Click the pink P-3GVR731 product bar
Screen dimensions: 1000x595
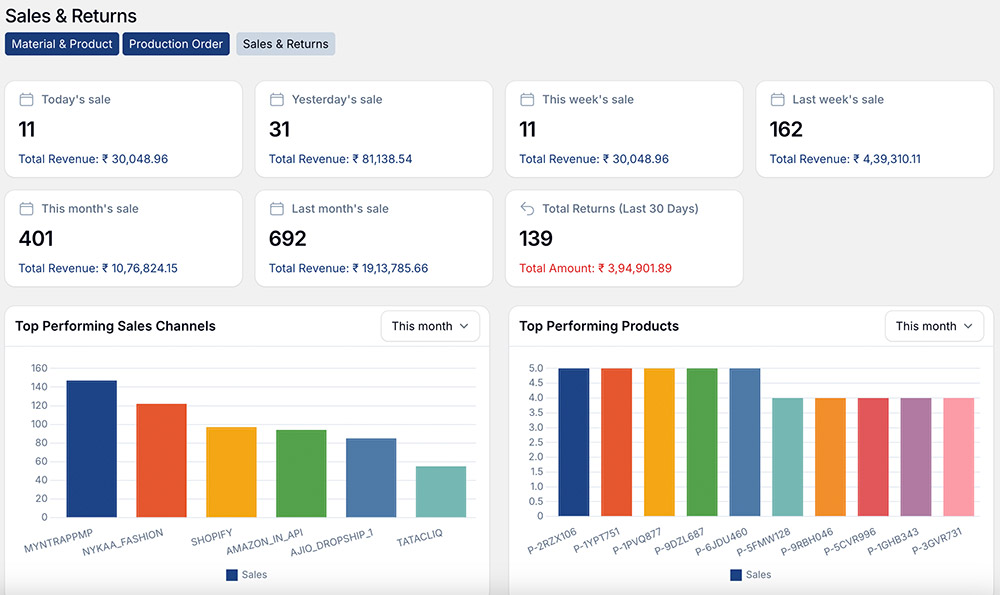(x=958, y=457)
